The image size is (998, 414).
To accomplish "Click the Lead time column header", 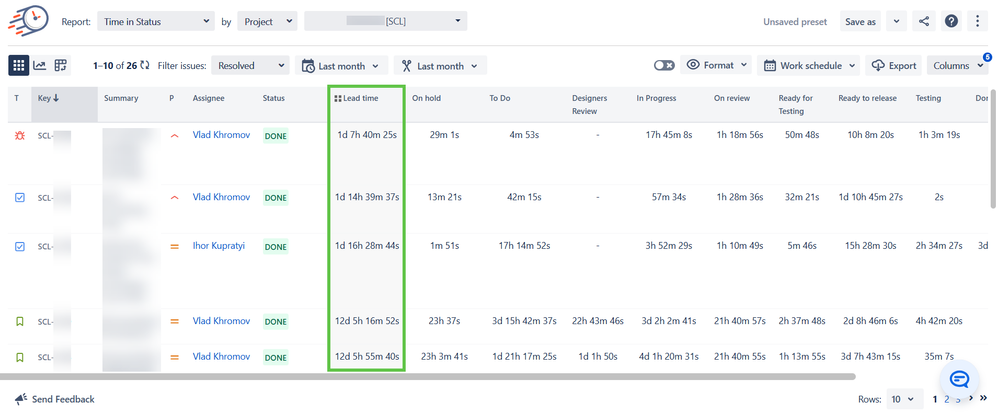I will (362, 99).
